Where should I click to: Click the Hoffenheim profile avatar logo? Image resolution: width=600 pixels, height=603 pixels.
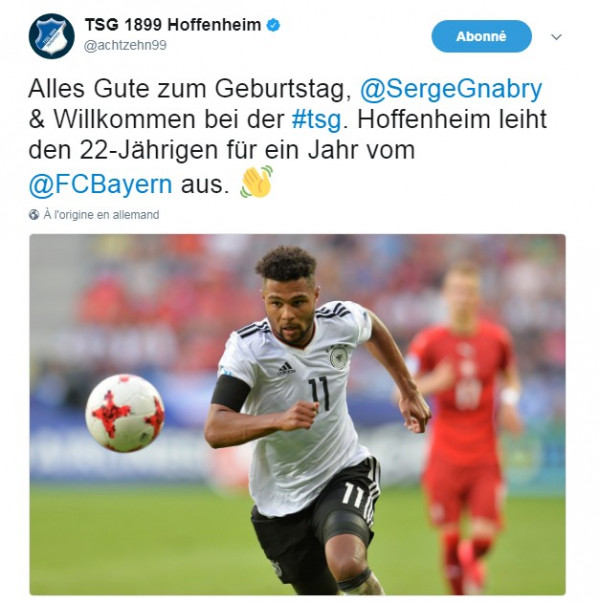pos(52,36)
